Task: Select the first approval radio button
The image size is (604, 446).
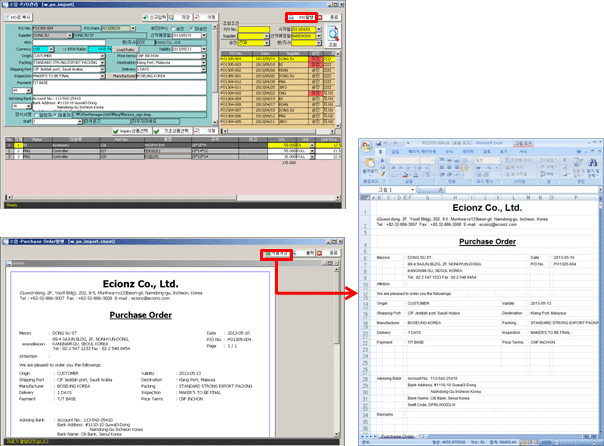Action: [173, 29]
